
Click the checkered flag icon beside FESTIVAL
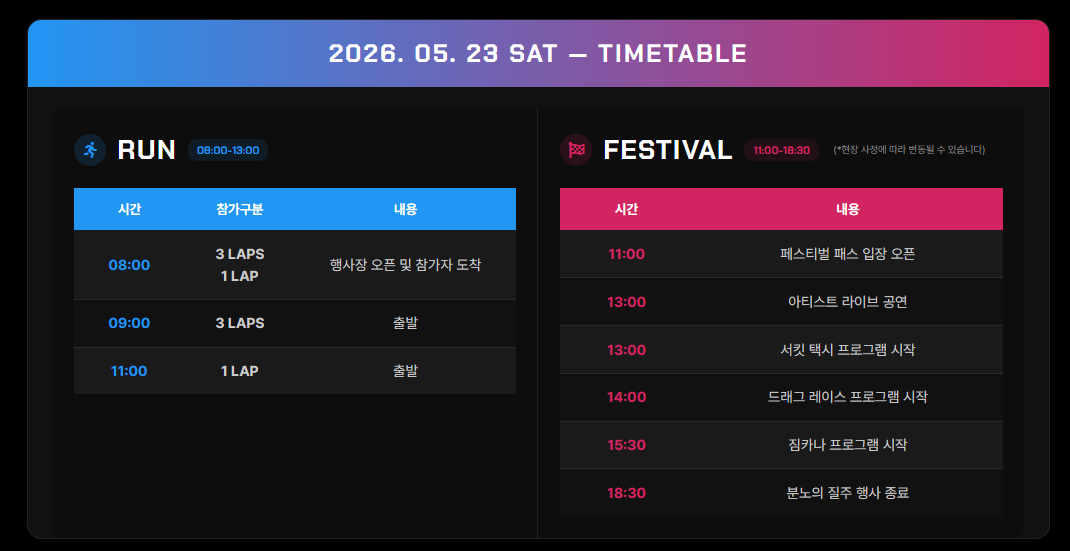tap(576, 150)
